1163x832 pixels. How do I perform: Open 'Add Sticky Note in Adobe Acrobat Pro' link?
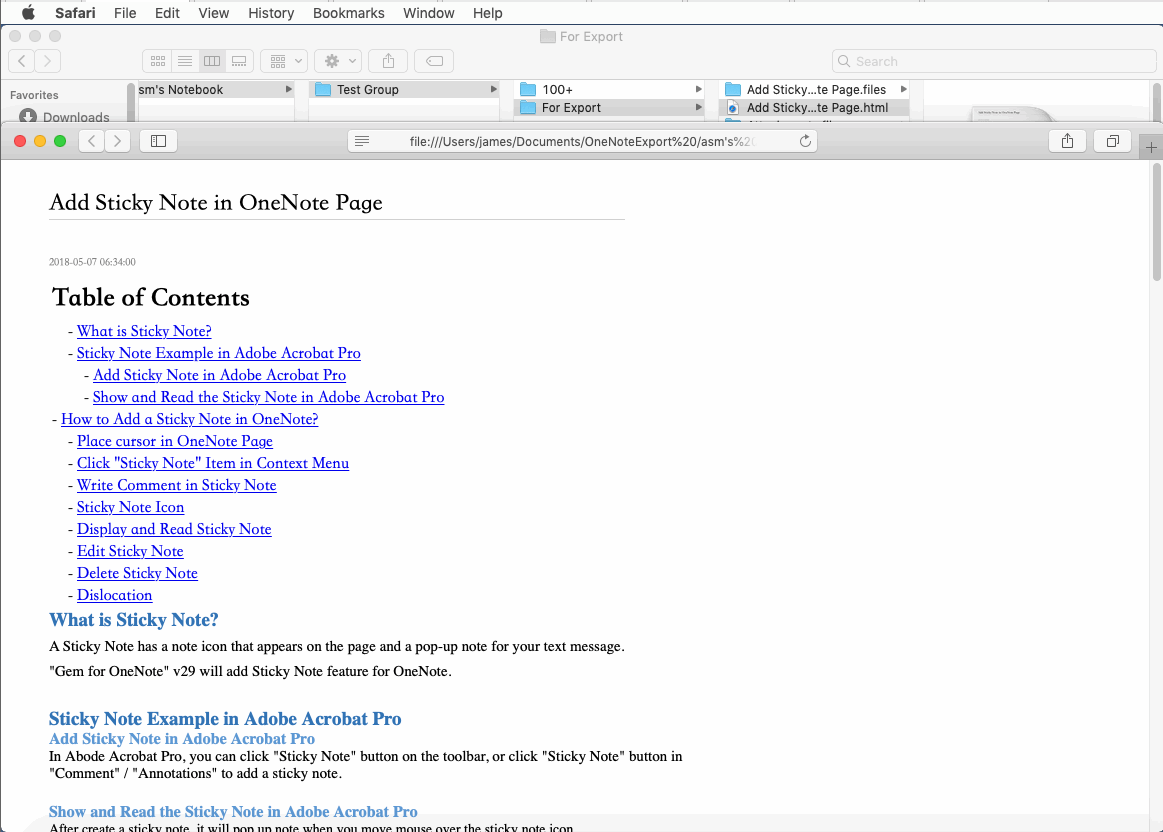(x=220, y=375)
